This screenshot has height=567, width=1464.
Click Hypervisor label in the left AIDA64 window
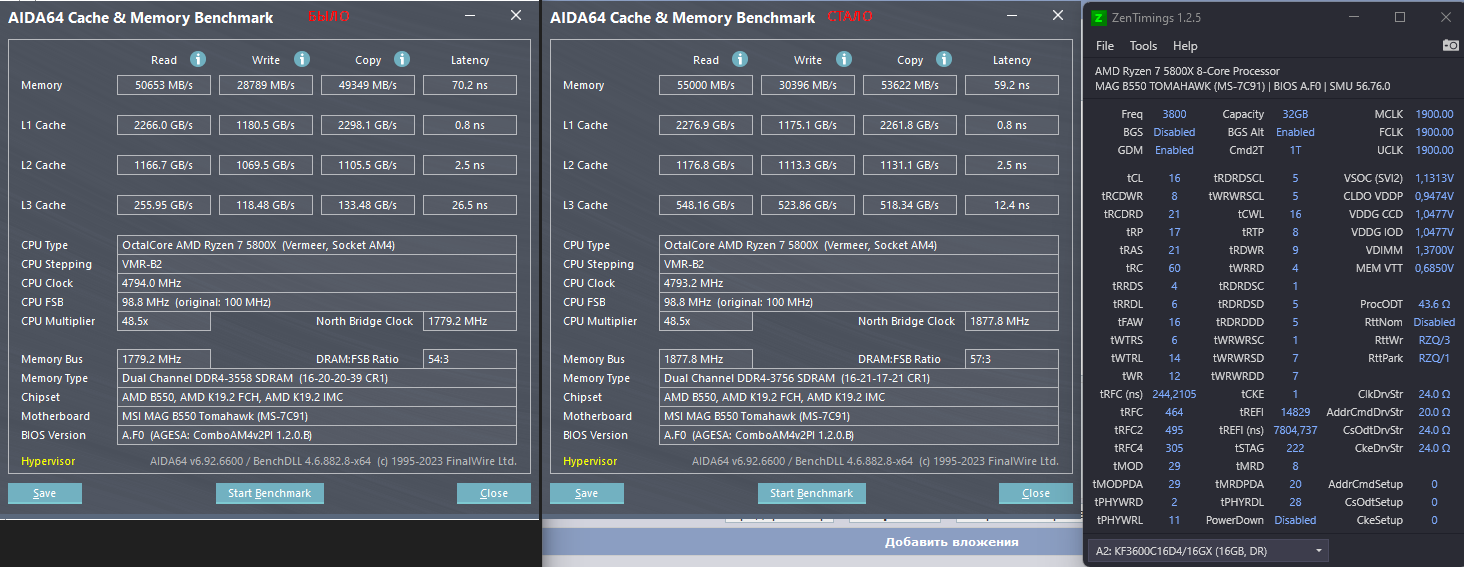(48, 461)
